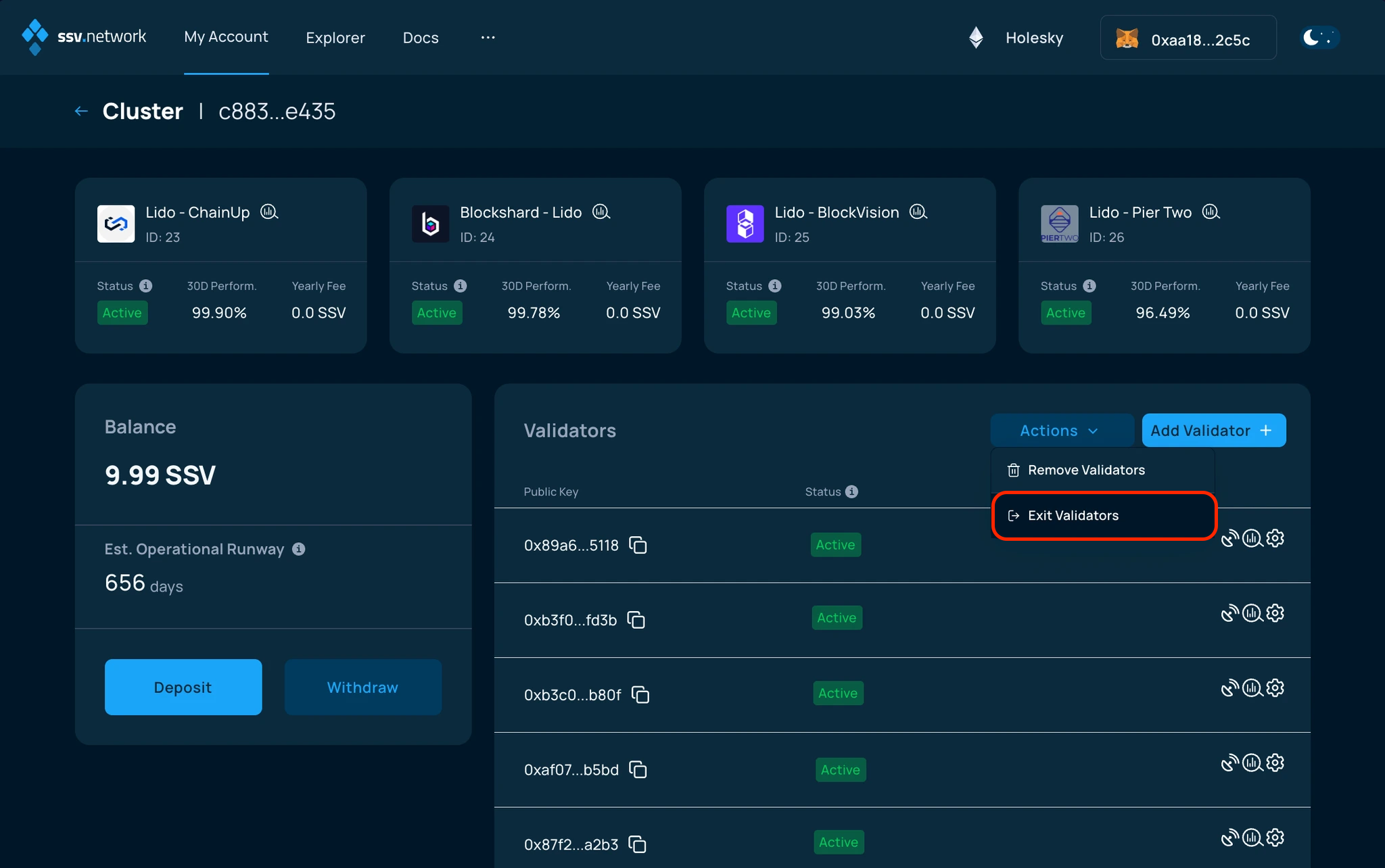Copy public key 0xb3c0...b80f
Screen dimensions: 1385x868
pyautogui.click(x=640, y=694)
